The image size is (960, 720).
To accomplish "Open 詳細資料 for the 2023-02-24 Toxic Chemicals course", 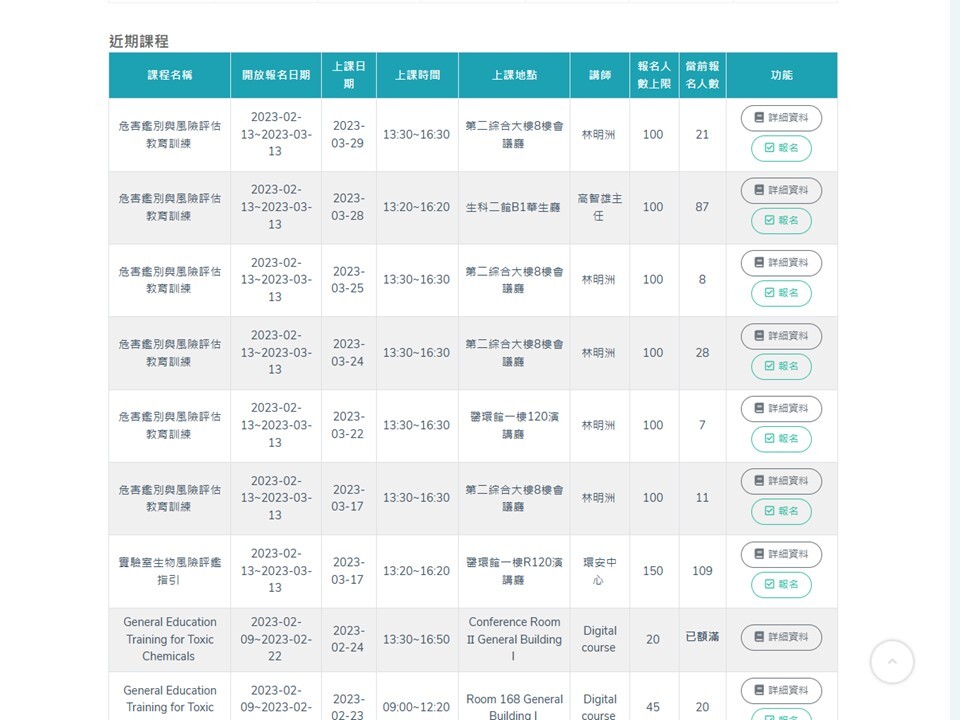I will (781, 637).
